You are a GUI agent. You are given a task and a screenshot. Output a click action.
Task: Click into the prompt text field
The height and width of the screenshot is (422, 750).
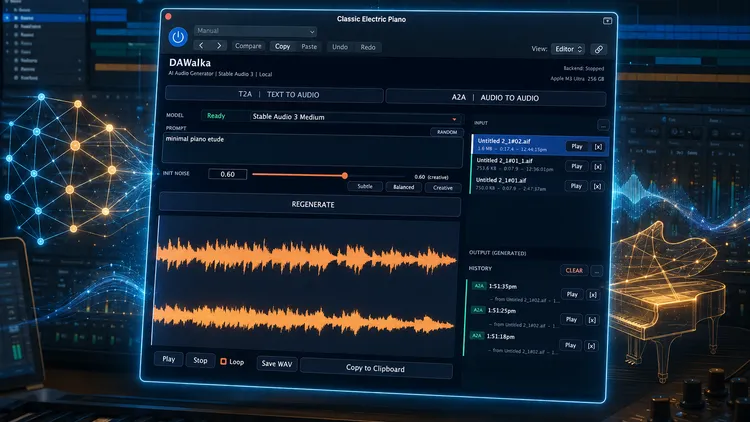[x=313, y=150]
